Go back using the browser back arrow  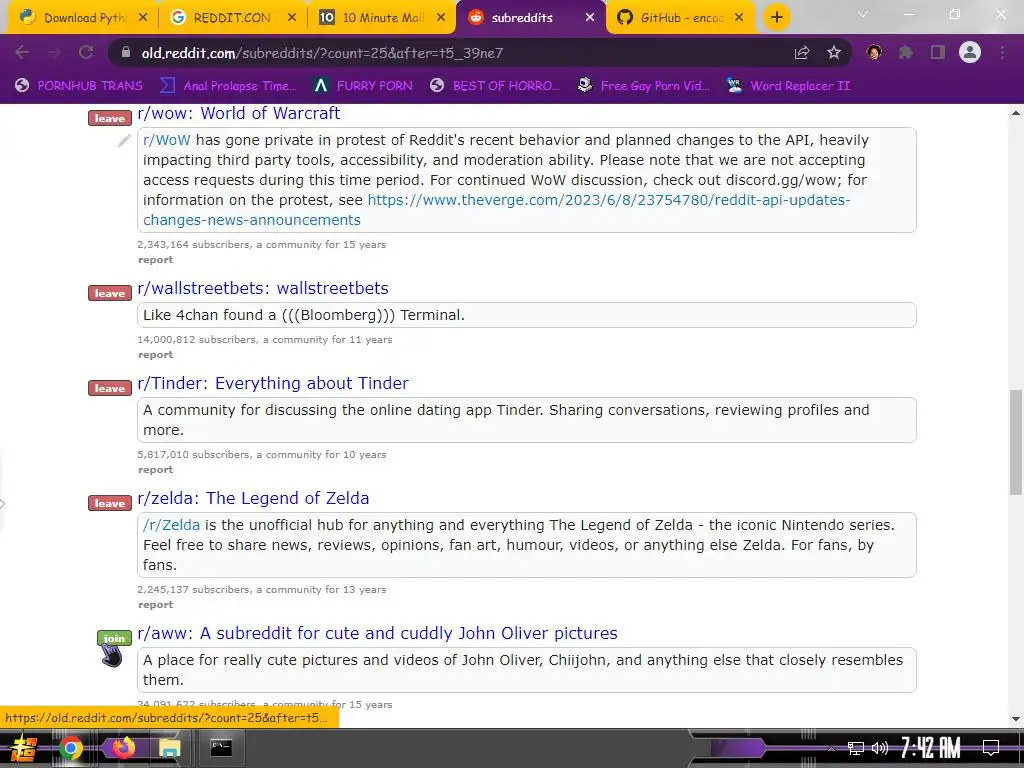pyautogui.click(x=22, y=52)
